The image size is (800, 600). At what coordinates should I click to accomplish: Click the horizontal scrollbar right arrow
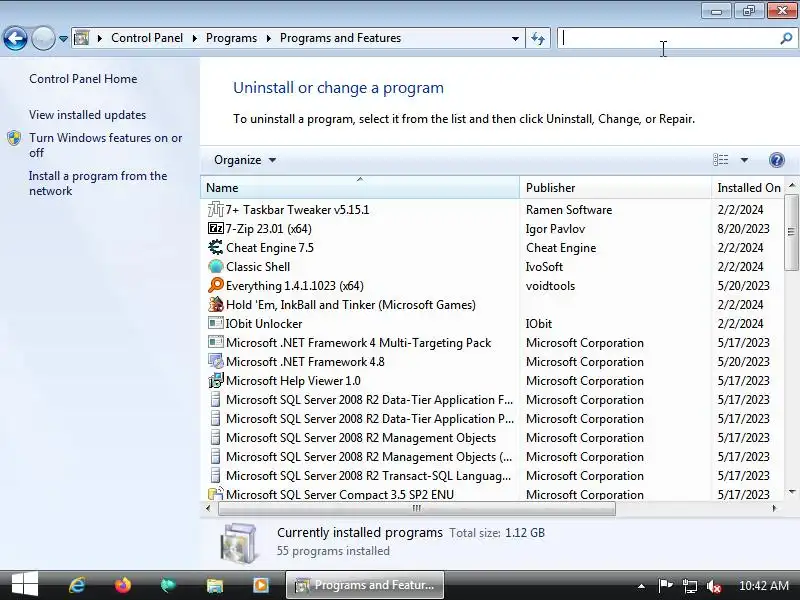(x=774, y=508)
